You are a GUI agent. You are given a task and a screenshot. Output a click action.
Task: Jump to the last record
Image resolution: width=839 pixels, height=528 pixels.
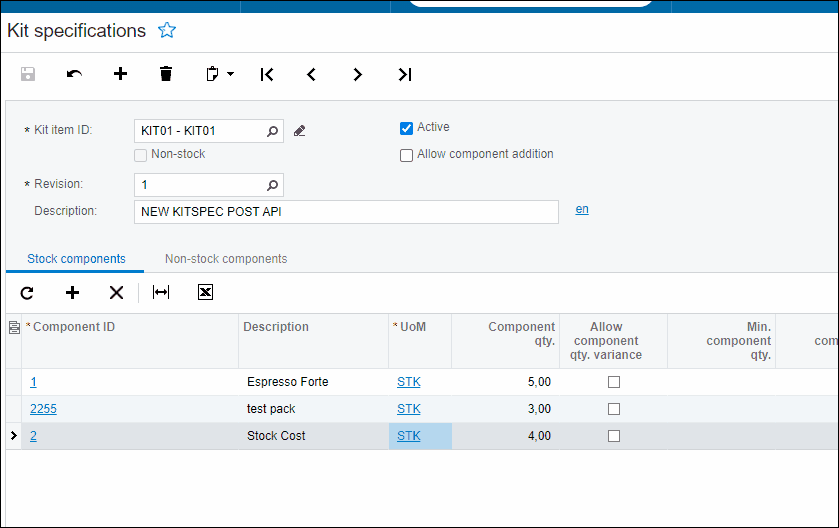[x=404, y=74]
